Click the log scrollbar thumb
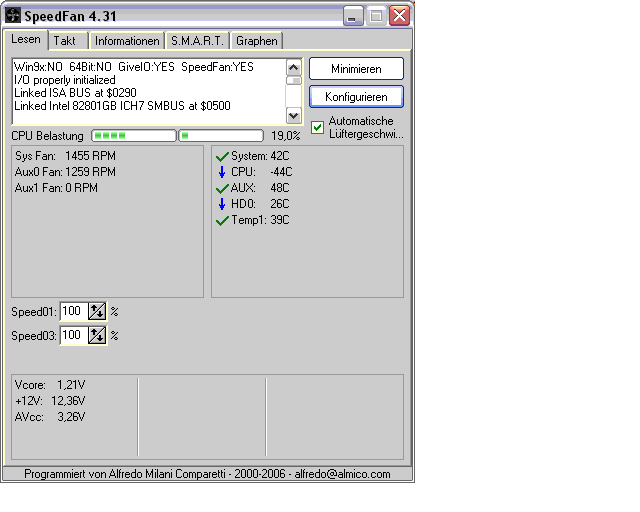Viewport: 640px width, 512px height. click(x=294, y=80)
